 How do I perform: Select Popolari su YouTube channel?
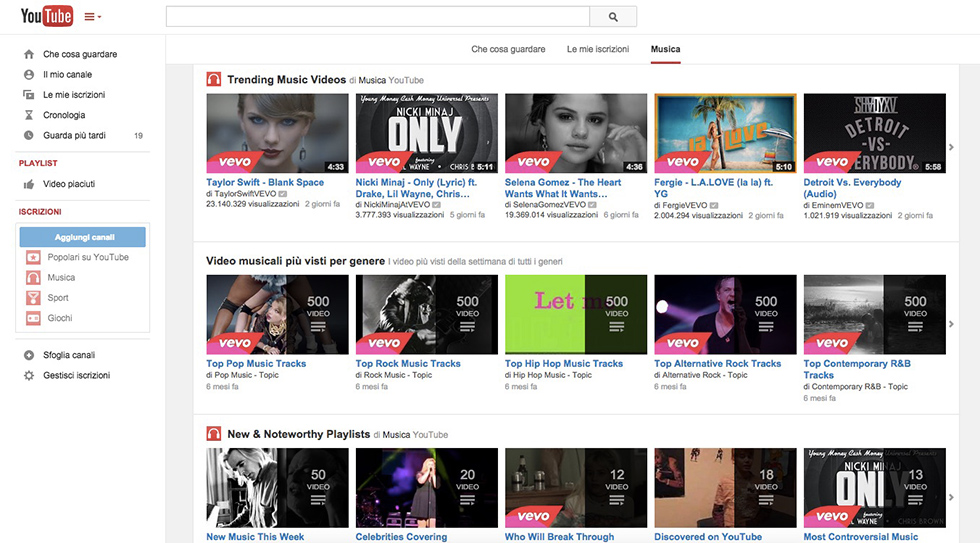(x=87, y=257)
